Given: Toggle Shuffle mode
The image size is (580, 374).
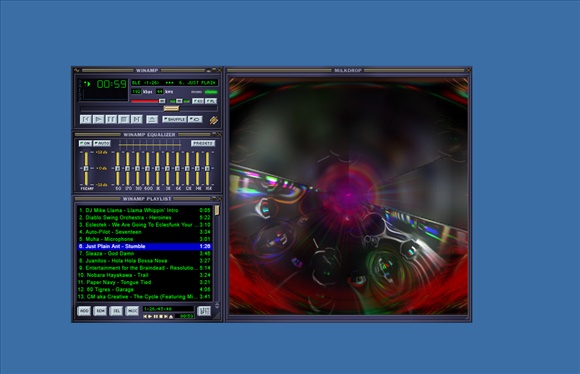Looking at the screenshot, I should 174,119.
